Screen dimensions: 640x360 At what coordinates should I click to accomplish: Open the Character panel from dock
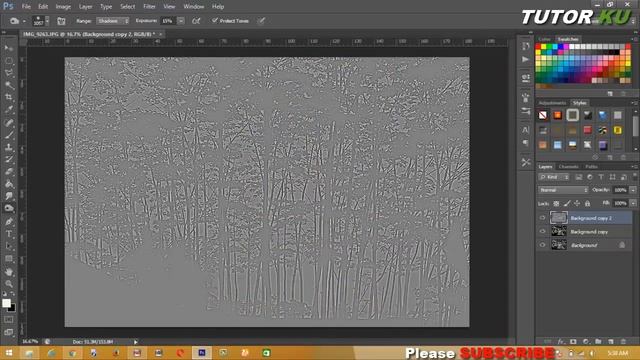coord(526,130)
